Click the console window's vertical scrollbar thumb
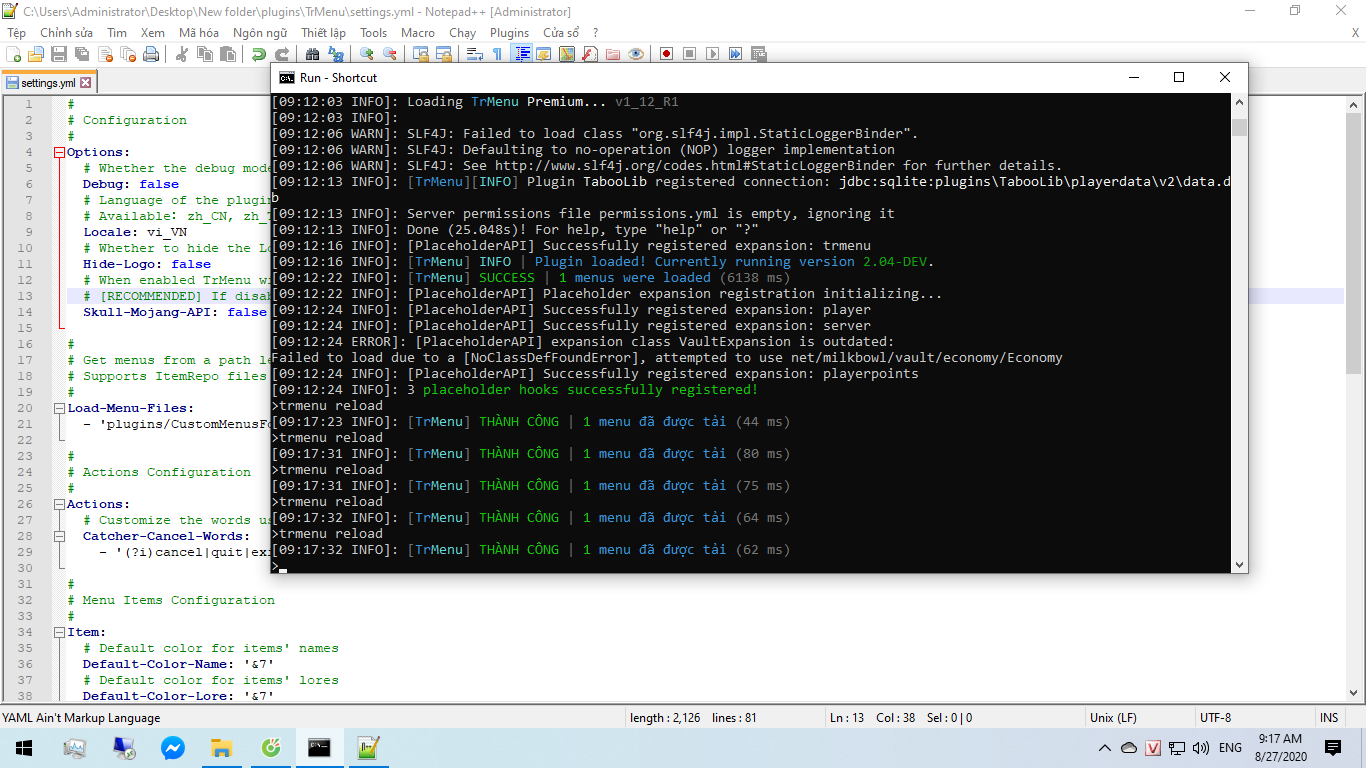The width and height of the screenshot is (1366, 768). point(1239,127)
